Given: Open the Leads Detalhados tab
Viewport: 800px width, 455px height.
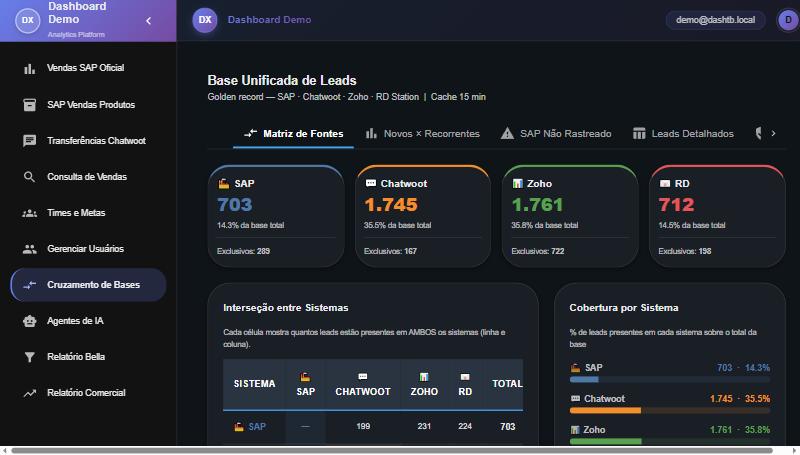Looking at the screenshot, I should click(683, 134).
